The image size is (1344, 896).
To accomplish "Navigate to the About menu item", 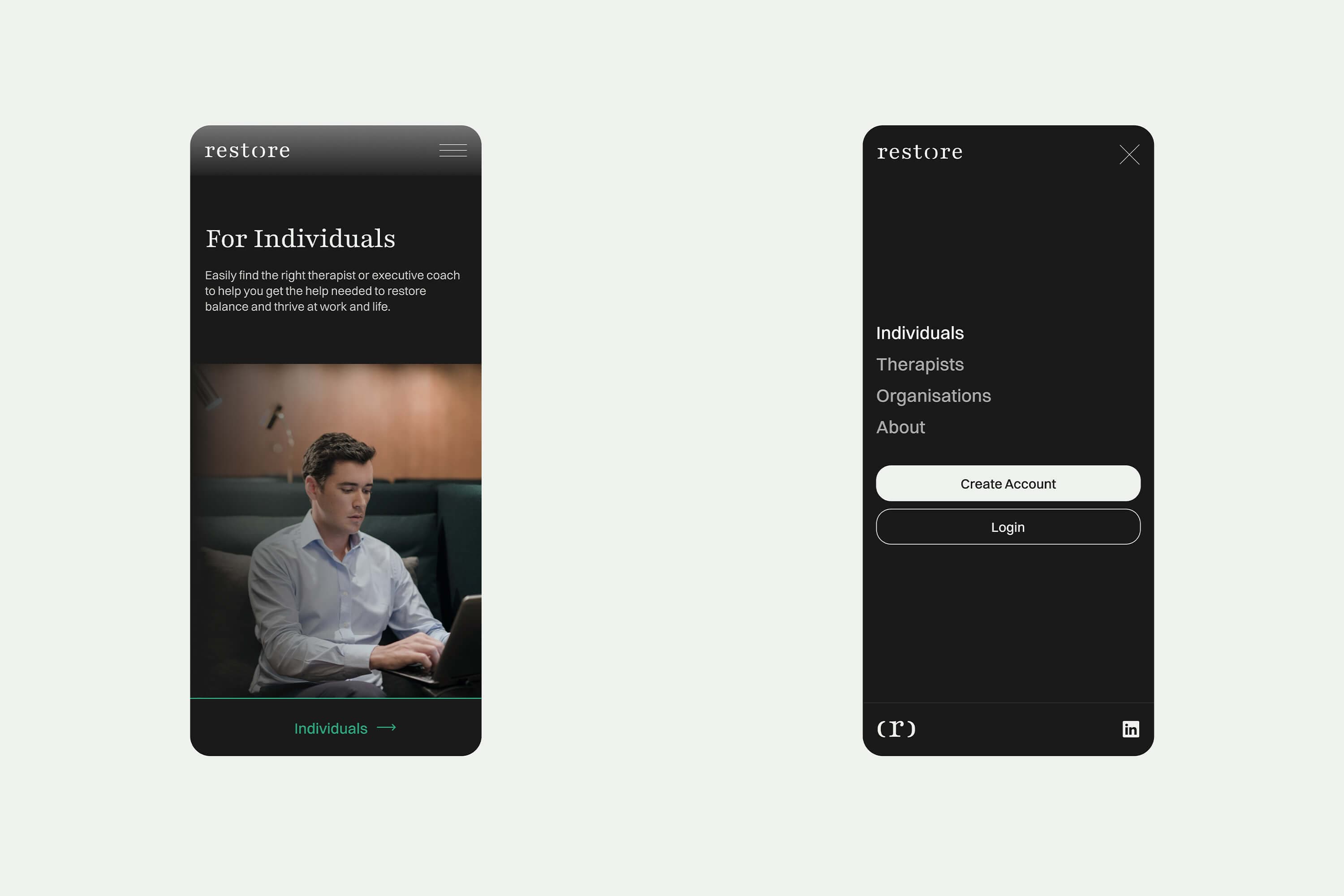I will pyautogui.click(x=900, y=427).
